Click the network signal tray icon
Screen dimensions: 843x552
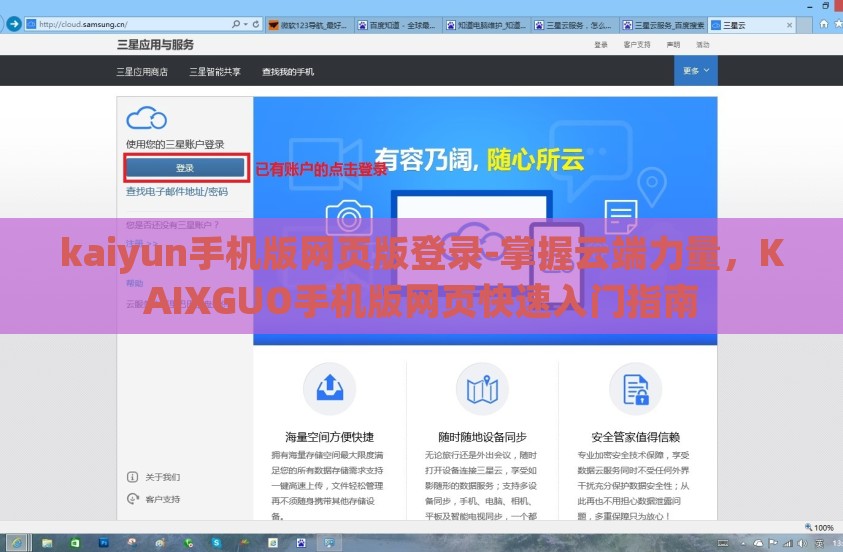point(788,543)
